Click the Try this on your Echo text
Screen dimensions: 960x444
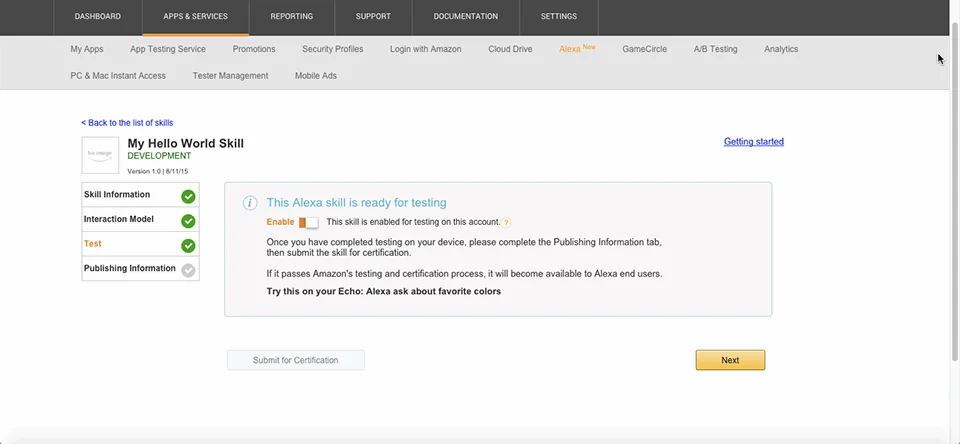[384, 292]
